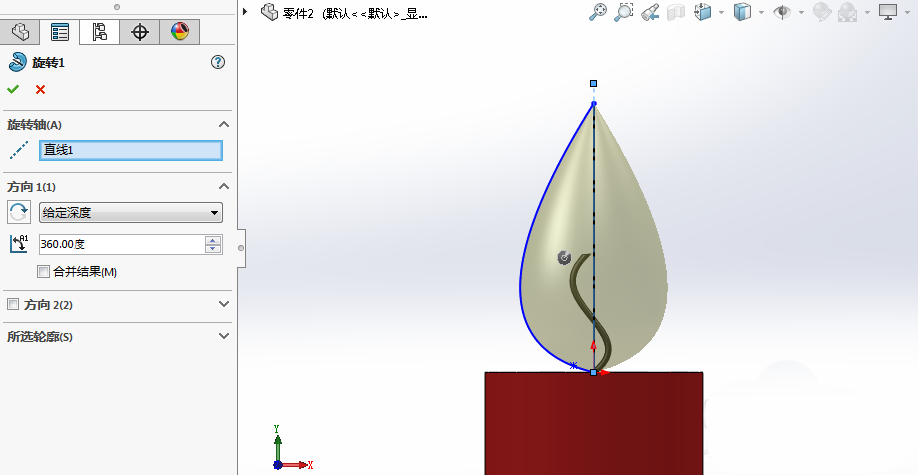Expand the 方向 2(2) section
Image resolution: width=918 pixels, height=475 pixels.
pos(224,304)
